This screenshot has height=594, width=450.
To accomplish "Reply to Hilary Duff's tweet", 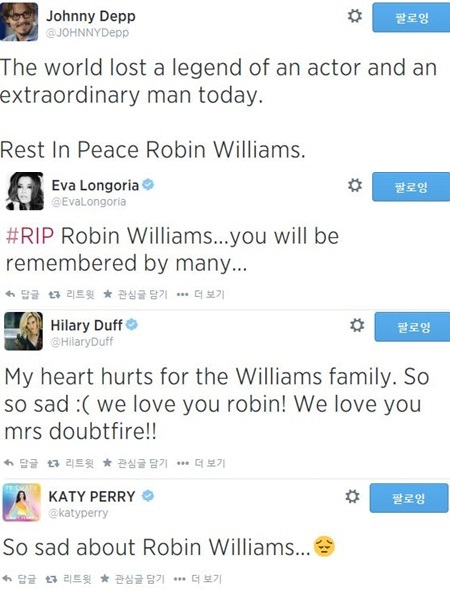I will [22, 463].
